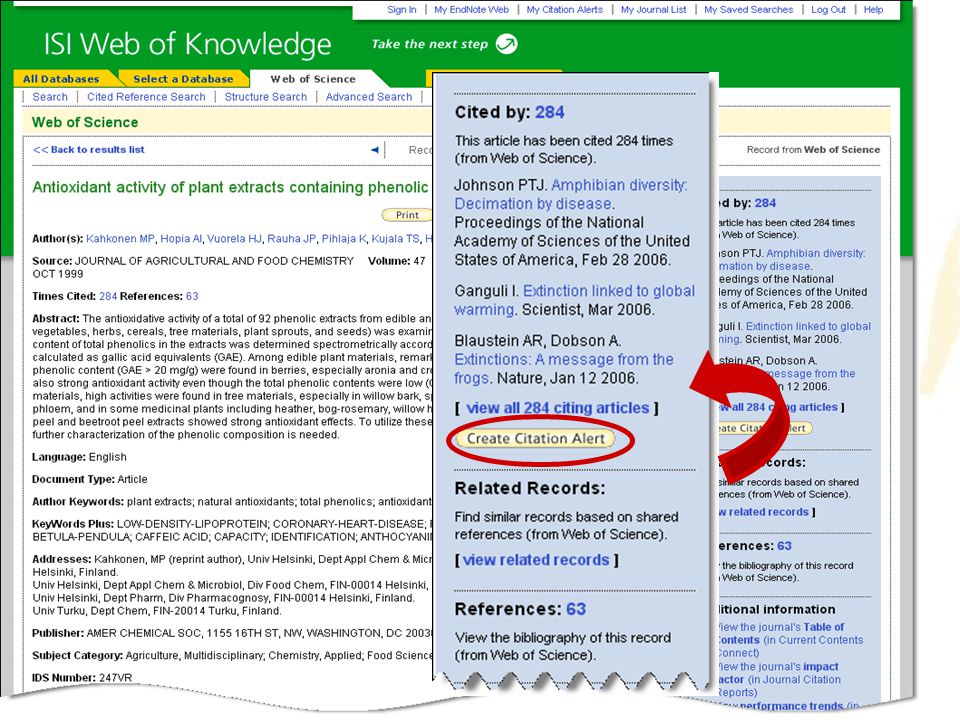Open My EndNote Web
960x720 pixels.
point(471,10)
